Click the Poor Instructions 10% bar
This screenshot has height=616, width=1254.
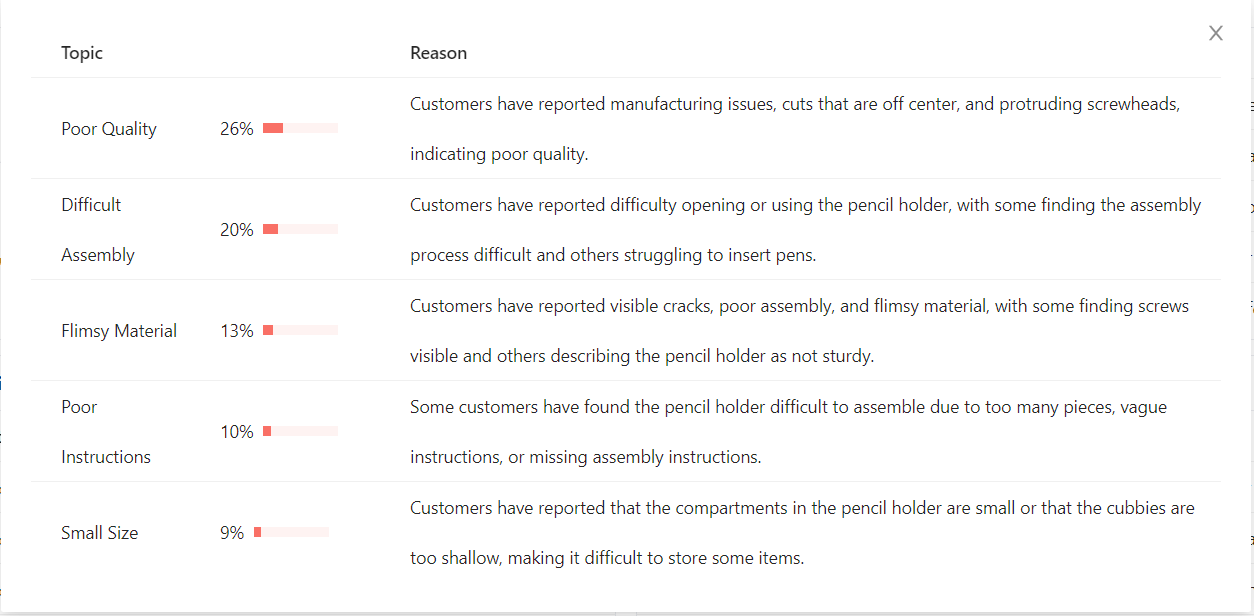pyautogui.click(x=300, y=431)
